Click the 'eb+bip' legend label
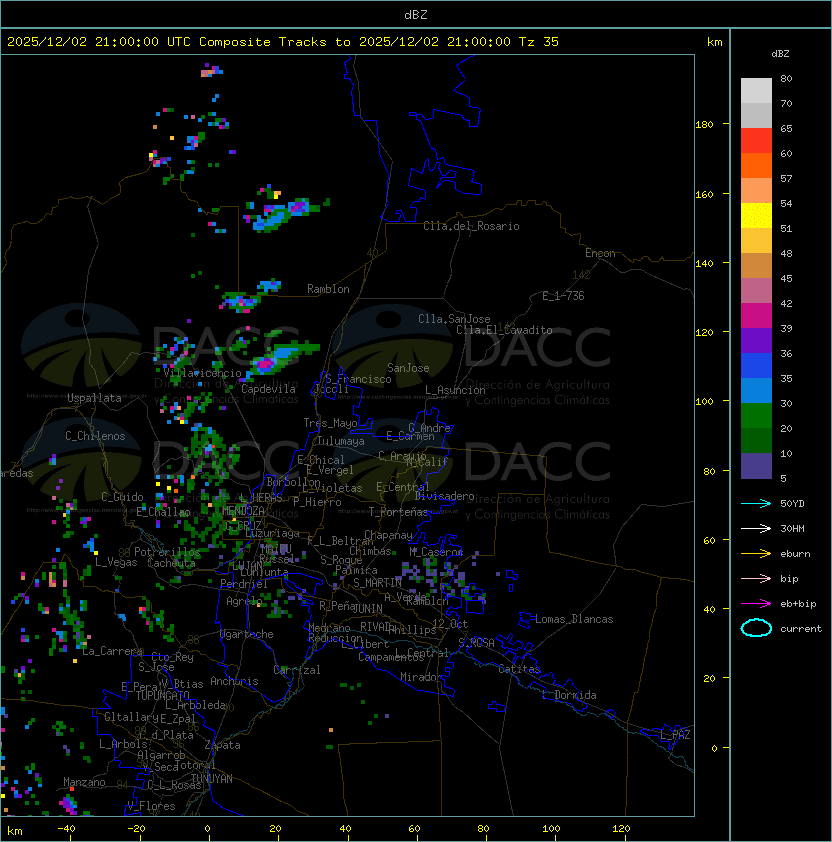The height and width of the screenshot is (842, 832). pyautogui.click(x=798, y=604)
